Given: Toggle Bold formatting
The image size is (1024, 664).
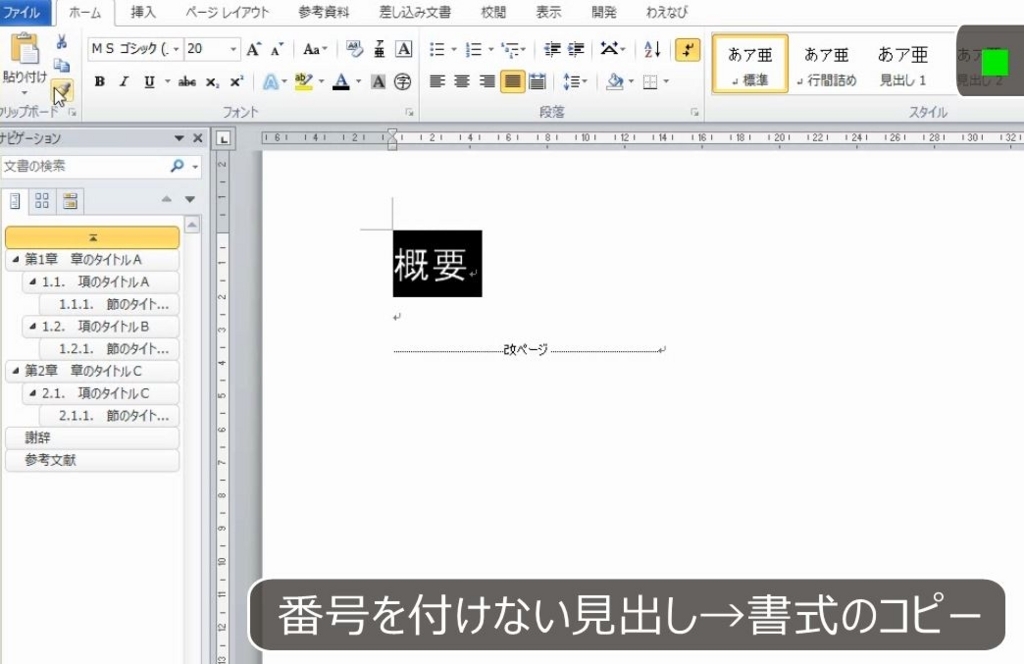Looking at the screenshot, I should point(99,82).
